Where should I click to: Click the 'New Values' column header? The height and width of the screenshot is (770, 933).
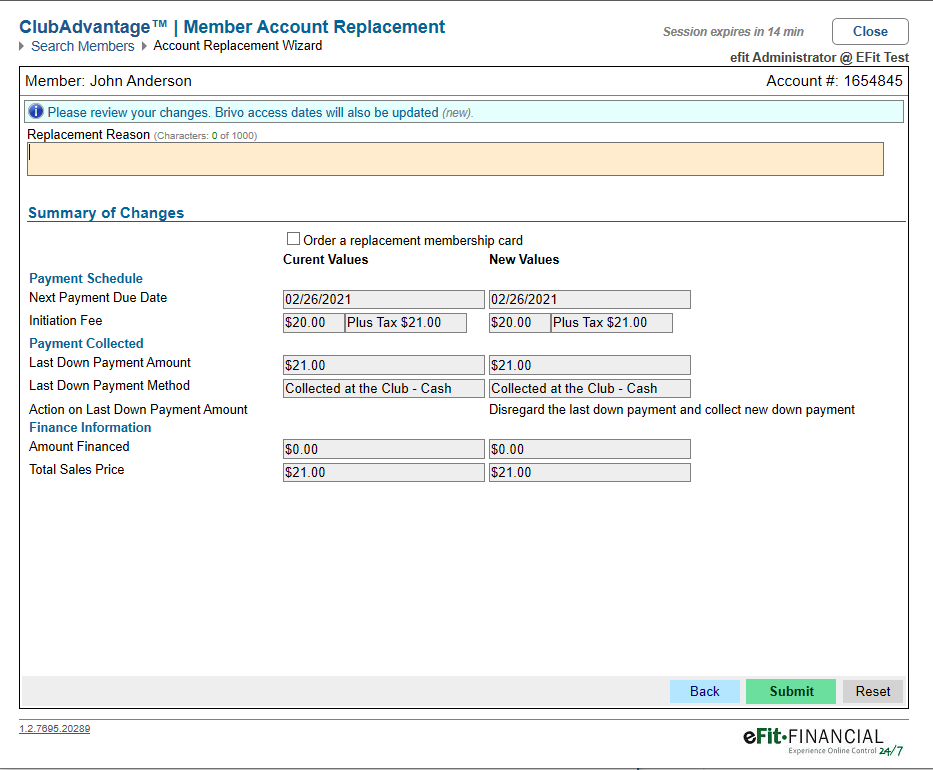tap(524, 259)
